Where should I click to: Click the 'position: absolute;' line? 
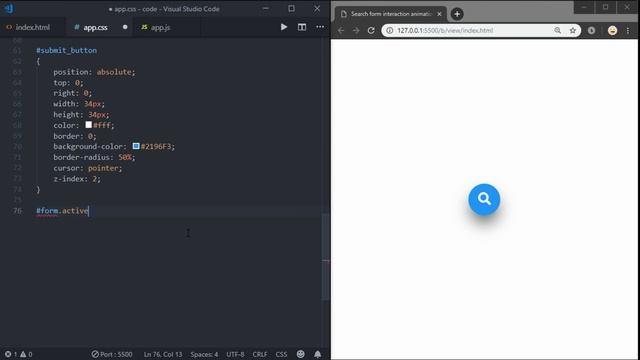(94, 72)
